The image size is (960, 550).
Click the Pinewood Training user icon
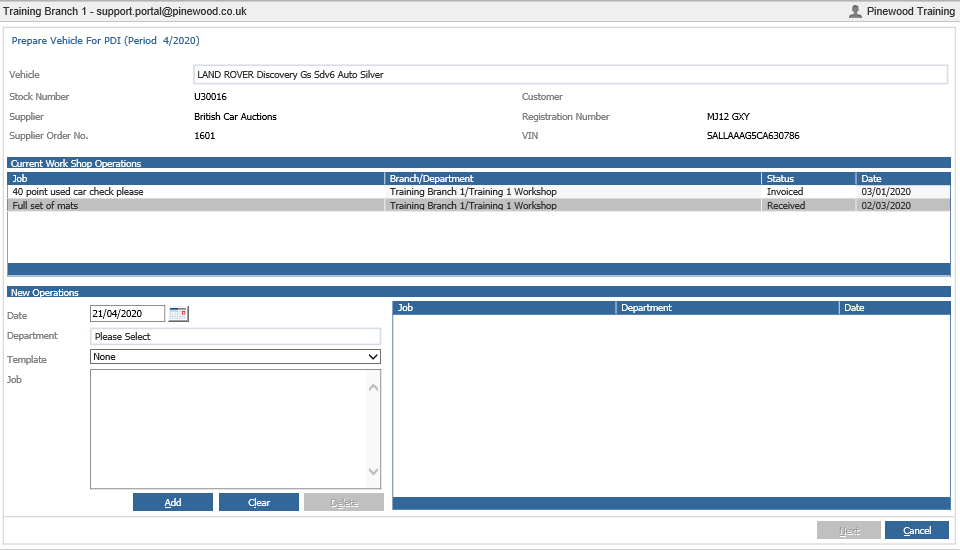tap(855, 11)
